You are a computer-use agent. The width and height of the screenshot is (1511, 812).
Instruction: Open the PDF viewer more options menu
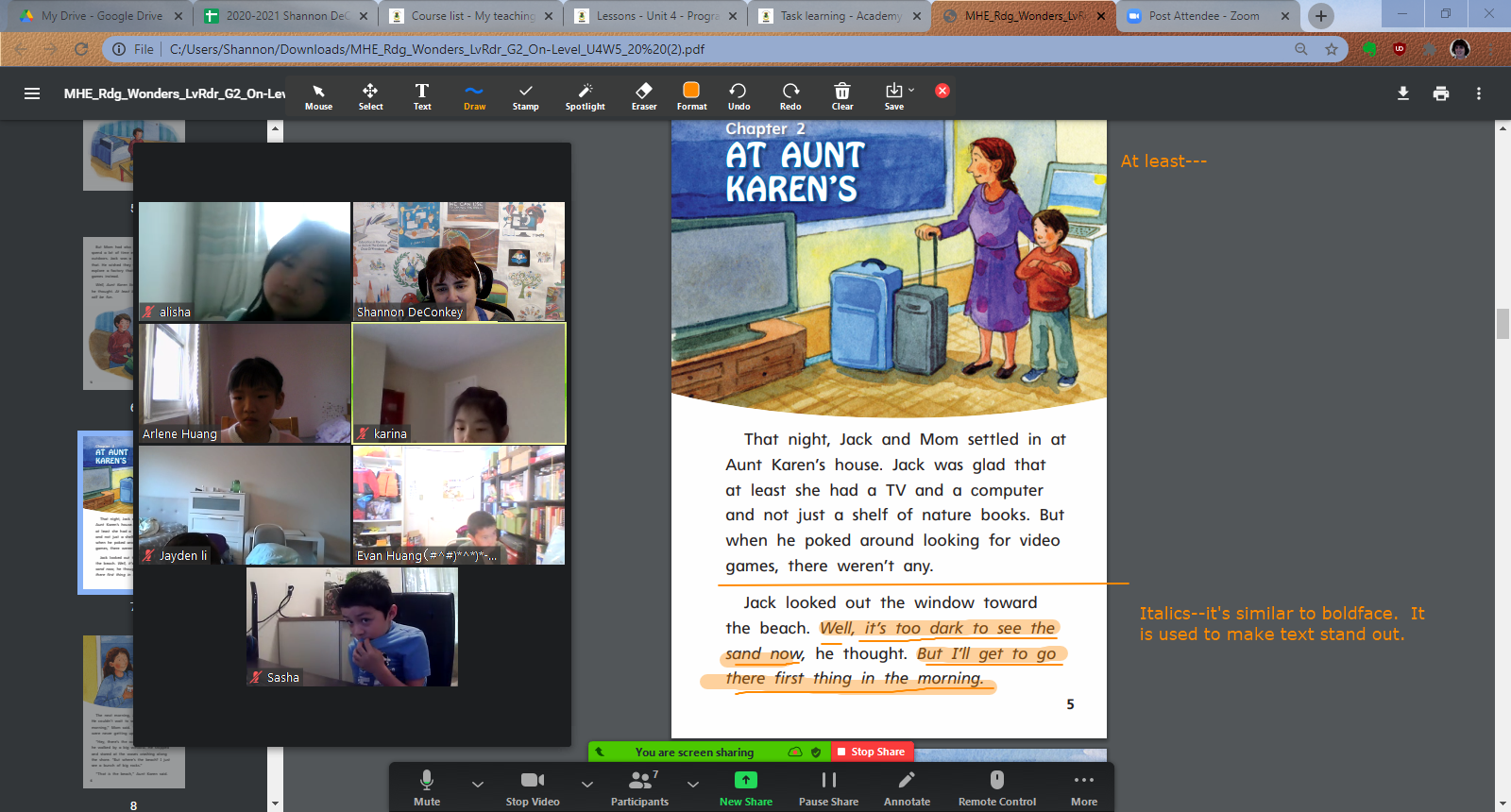point(1479,93)
